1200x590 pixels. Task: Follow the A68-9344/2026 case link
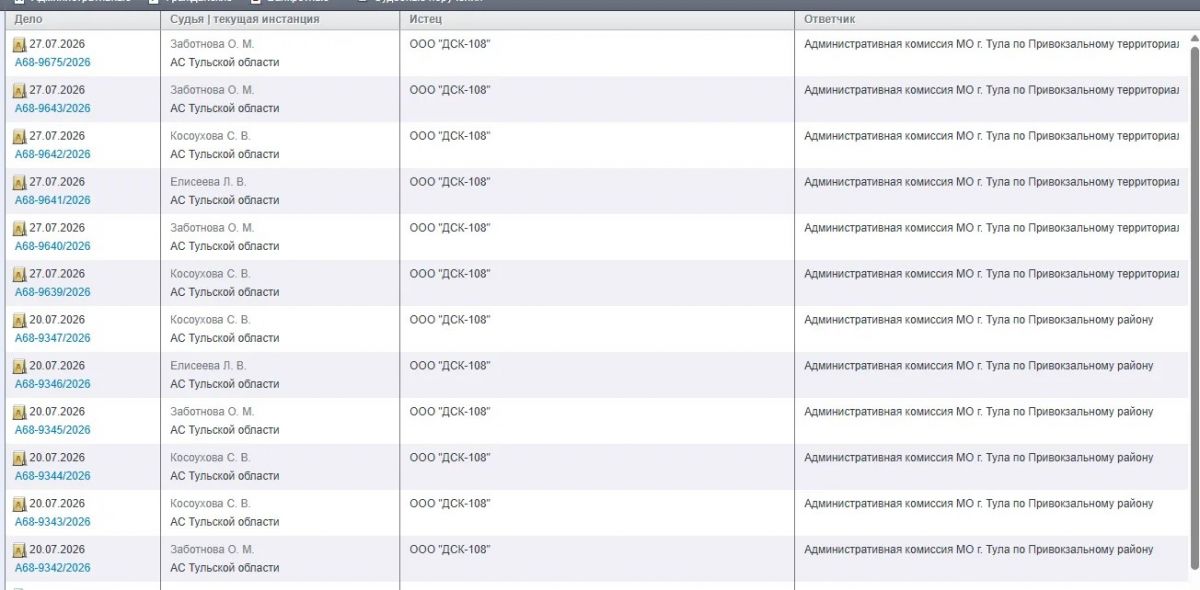point(52,476)
